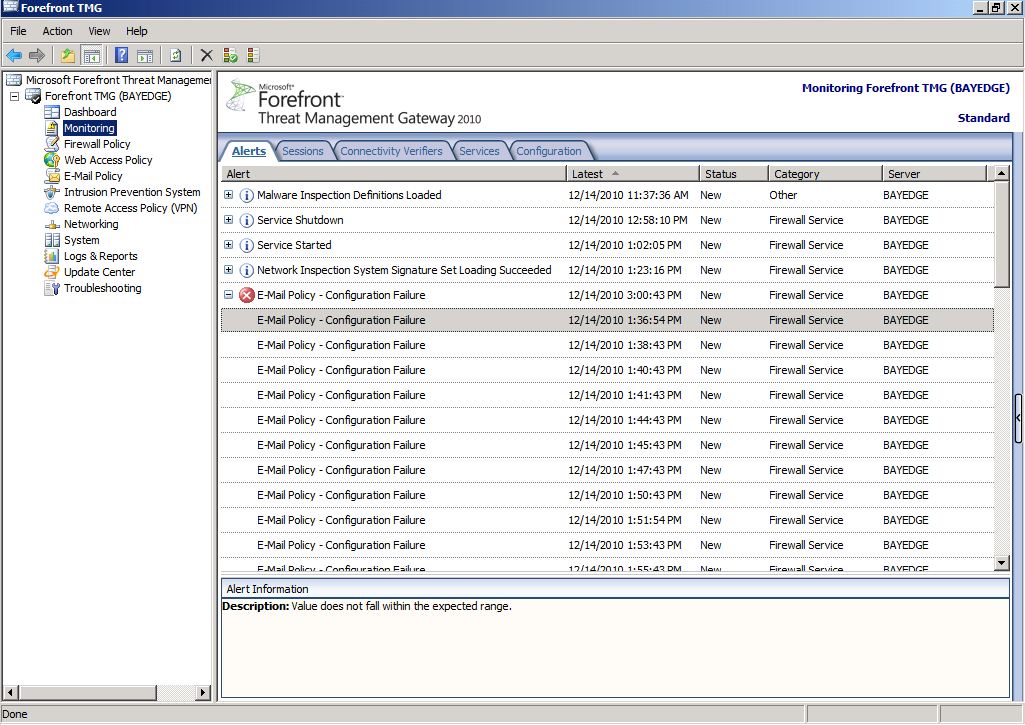Select System node in tree
Image resolution: width=1025 pixels, height=725 pixels.
tap(82, 240)
